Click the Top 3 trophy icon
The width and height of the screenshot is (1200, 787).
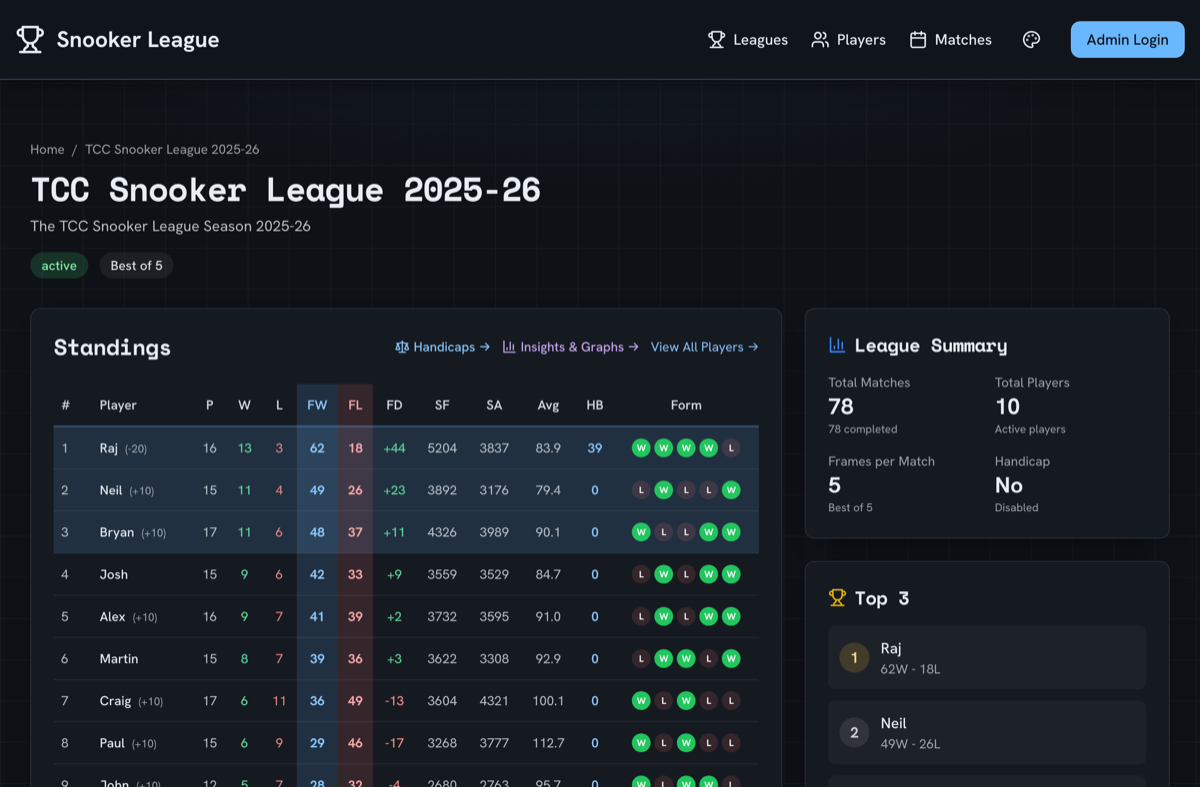pos(837,598)
